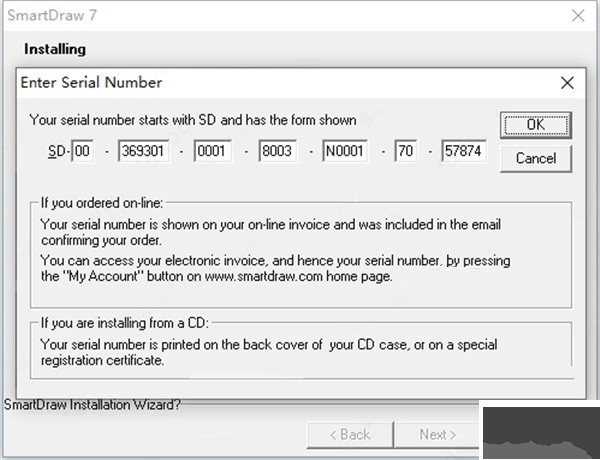Click the 'Enter Serial Number' dialog title
This screenshot has height=460, width=600.
pos(91,83)
